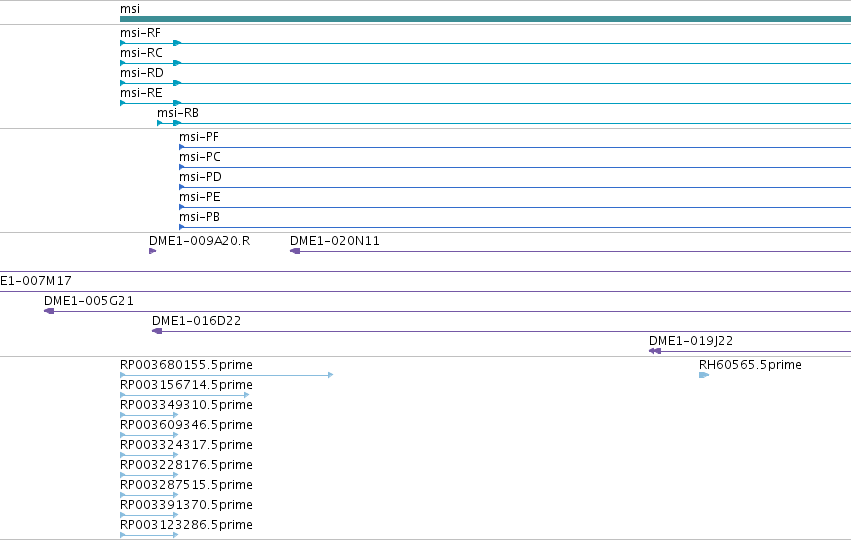The image size is (851, 540).
Task: Click the msi-PB protein label
Action: click(x=199, y=217)
